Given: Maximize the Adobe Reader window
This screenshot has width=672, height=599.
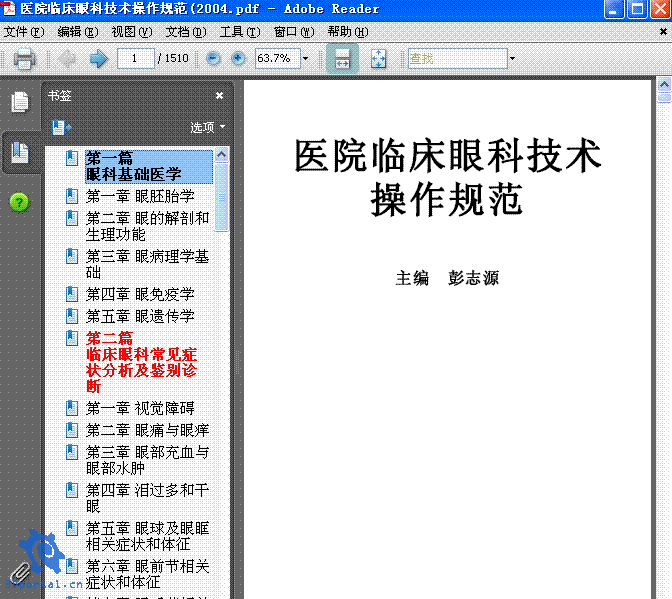Looking at the screenshot, I should 637,9.
